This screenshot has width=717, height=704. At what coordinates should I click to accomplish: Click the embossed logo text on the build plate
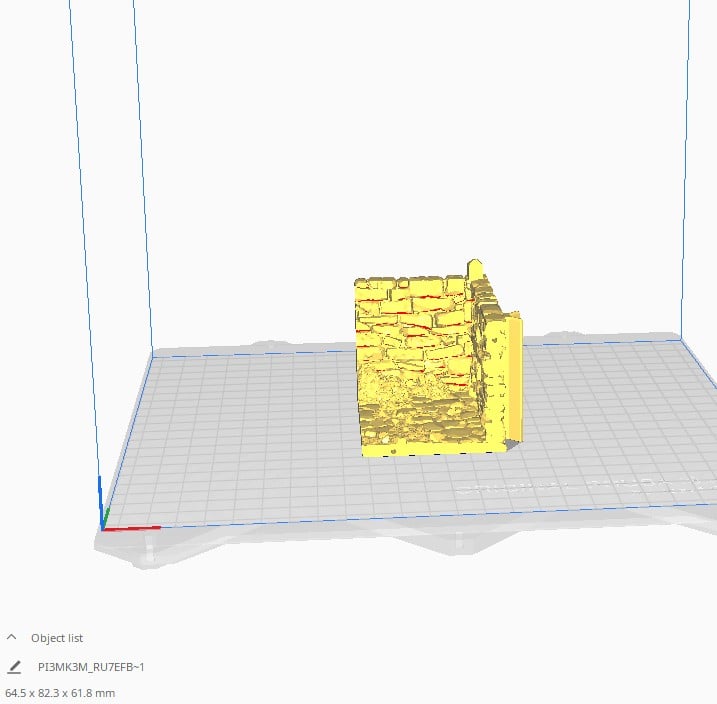(585, 487)
